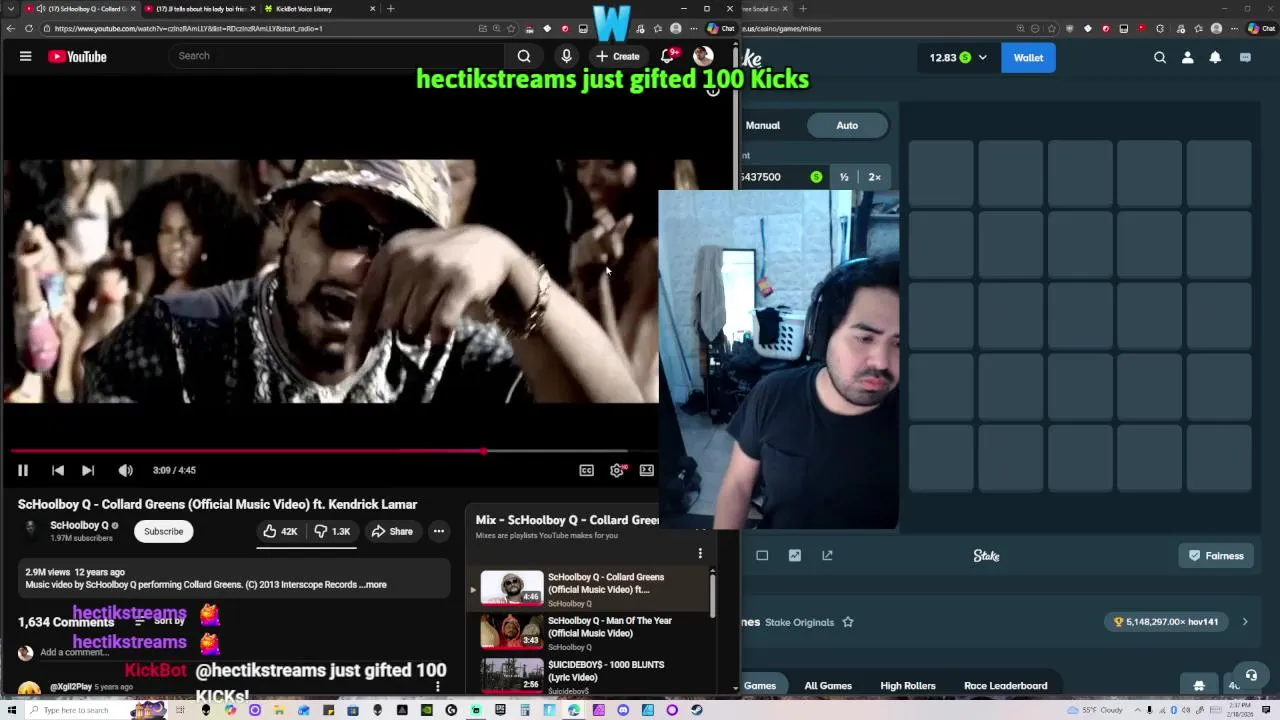Open Mix playlist three-dot options
Viewport: 1280px width, 720px height.
pyautogui.click(x=700, y=553)
